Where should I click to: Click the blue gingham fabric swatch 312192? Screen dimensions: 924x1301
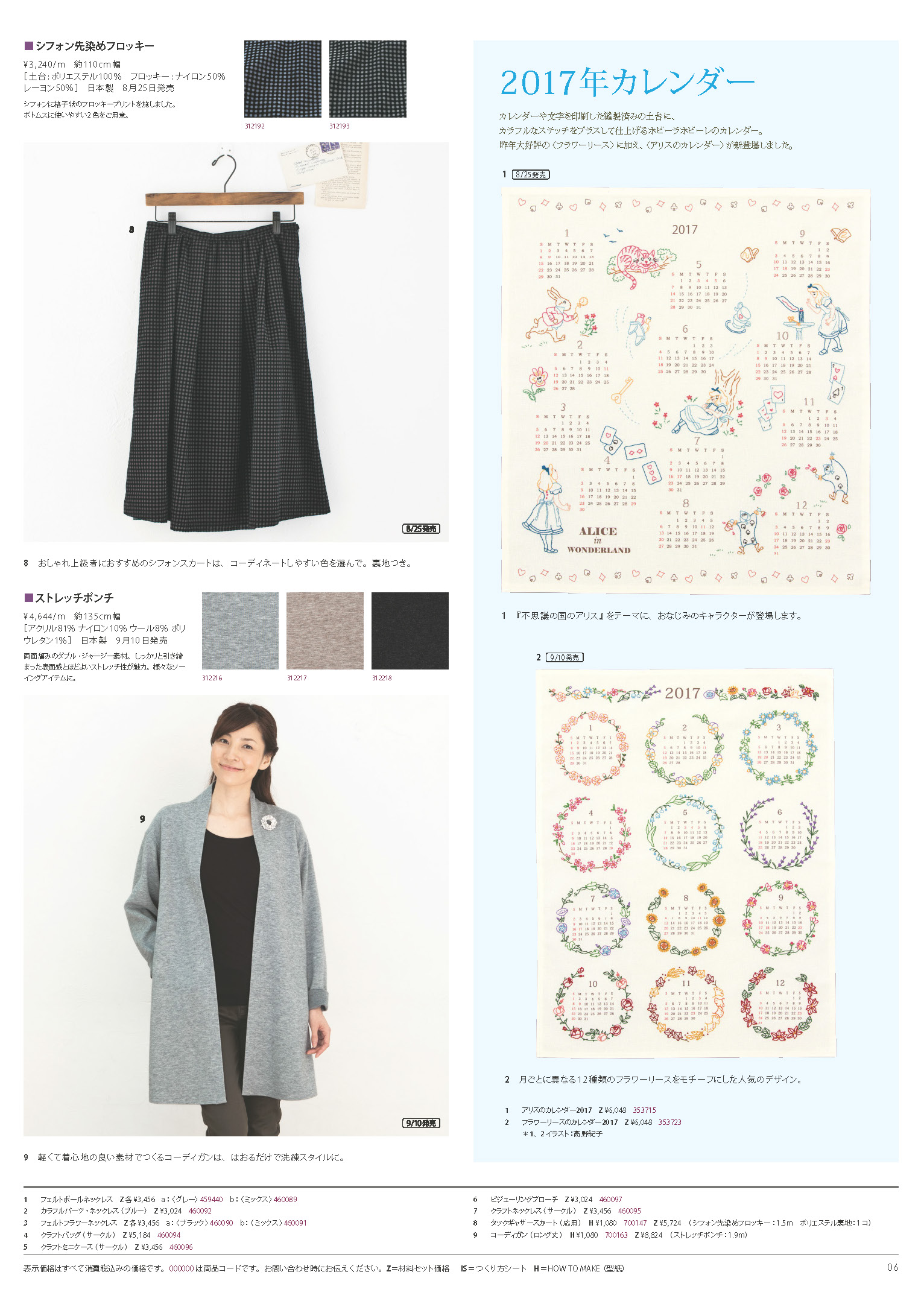click(282, 79)
